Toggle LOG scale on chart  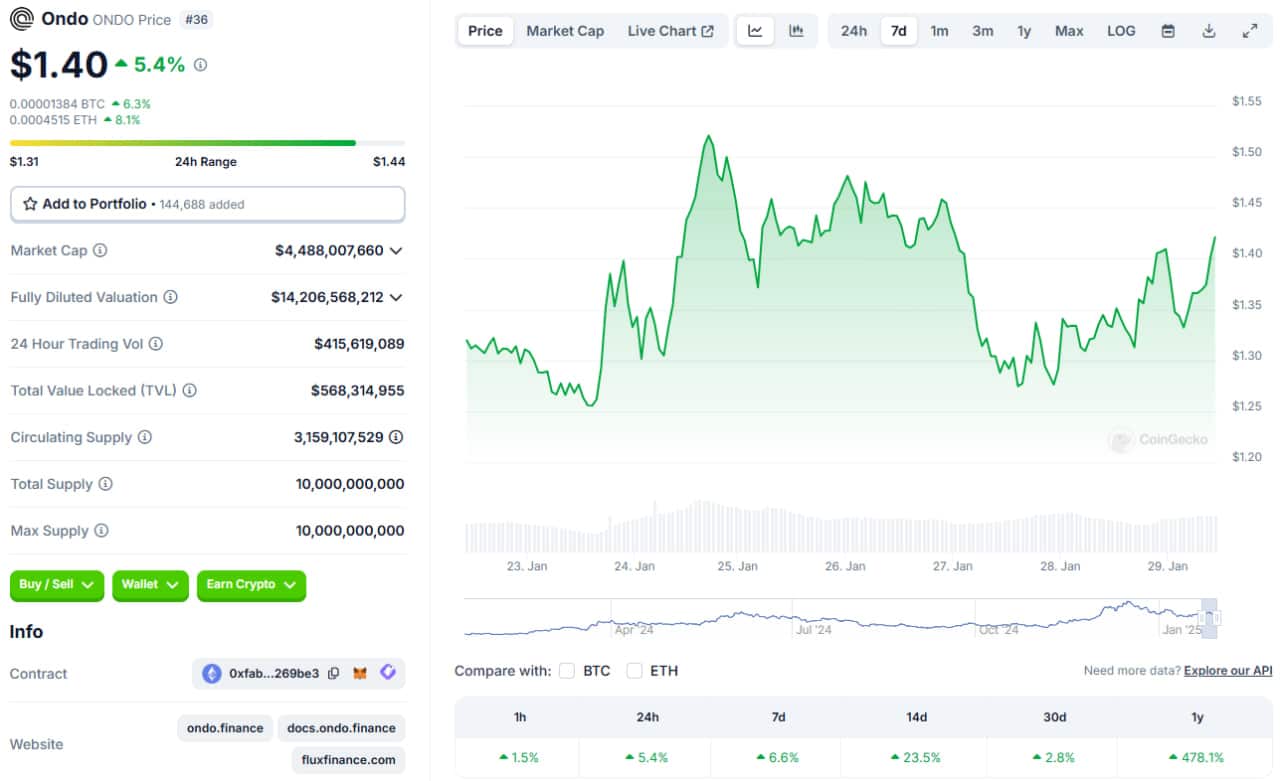tap(1121, 31)
